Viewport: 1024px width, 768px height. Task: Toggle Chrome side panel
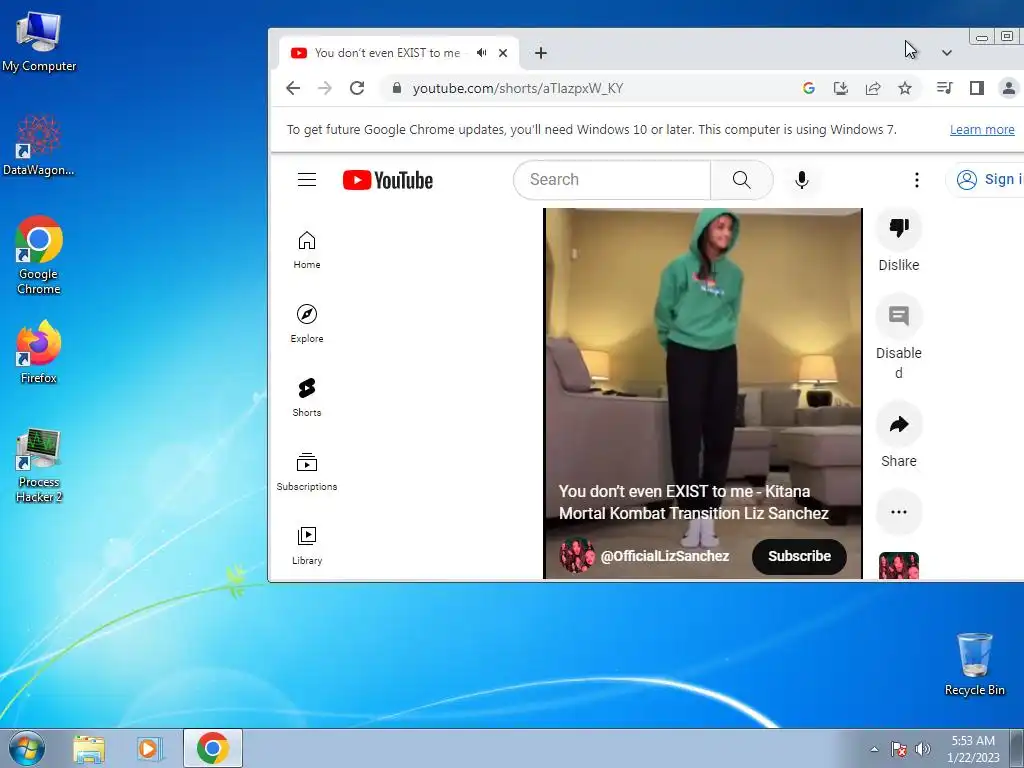point(976,88)
